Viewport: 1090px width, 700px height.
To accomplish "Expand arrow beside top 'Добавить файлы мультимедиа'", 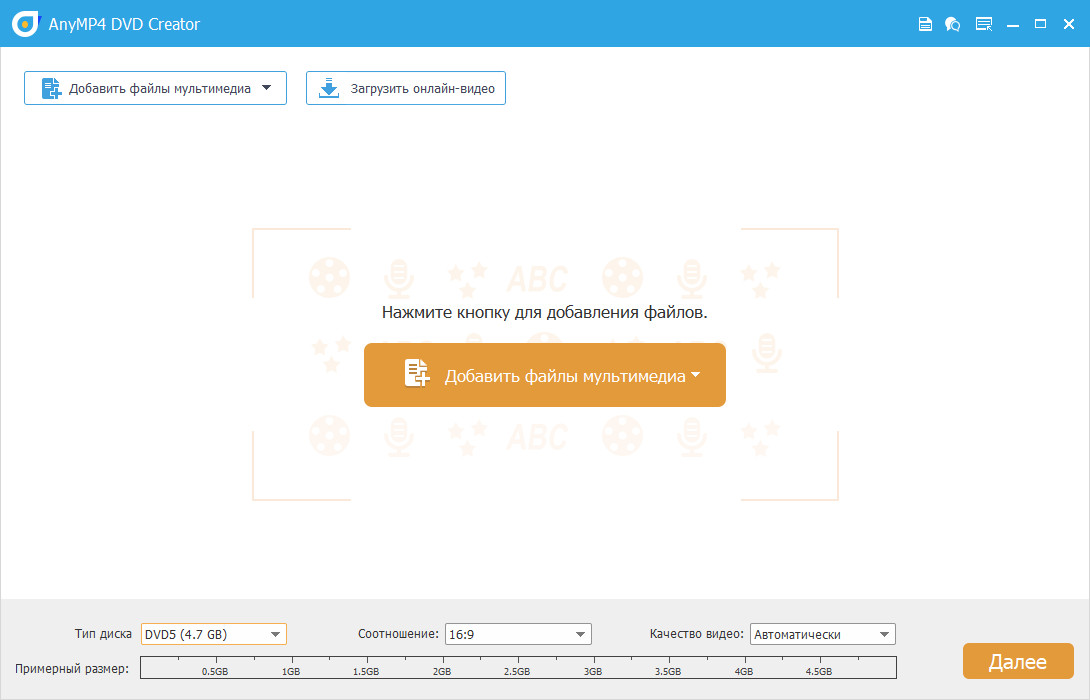I will [267, 88].
